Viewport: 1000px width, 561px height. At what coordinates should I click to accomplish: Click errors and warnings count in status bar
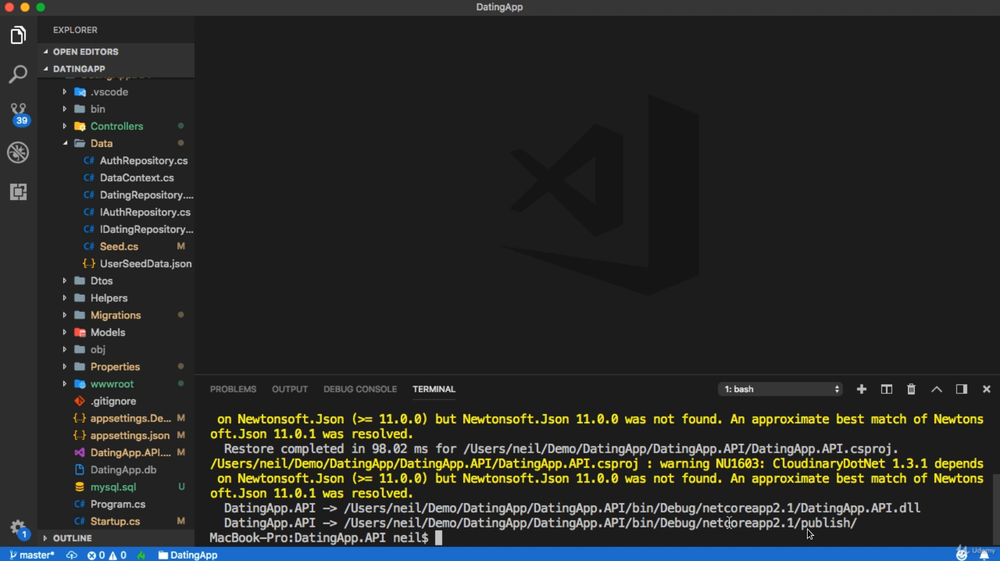tap(107, 555)
